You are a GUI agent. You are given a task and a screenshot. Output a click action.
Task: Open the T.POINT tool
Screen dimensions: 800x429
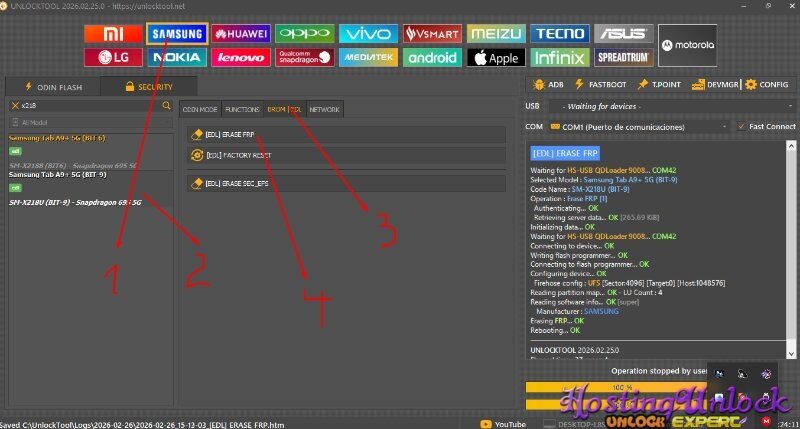coord(659,85)
